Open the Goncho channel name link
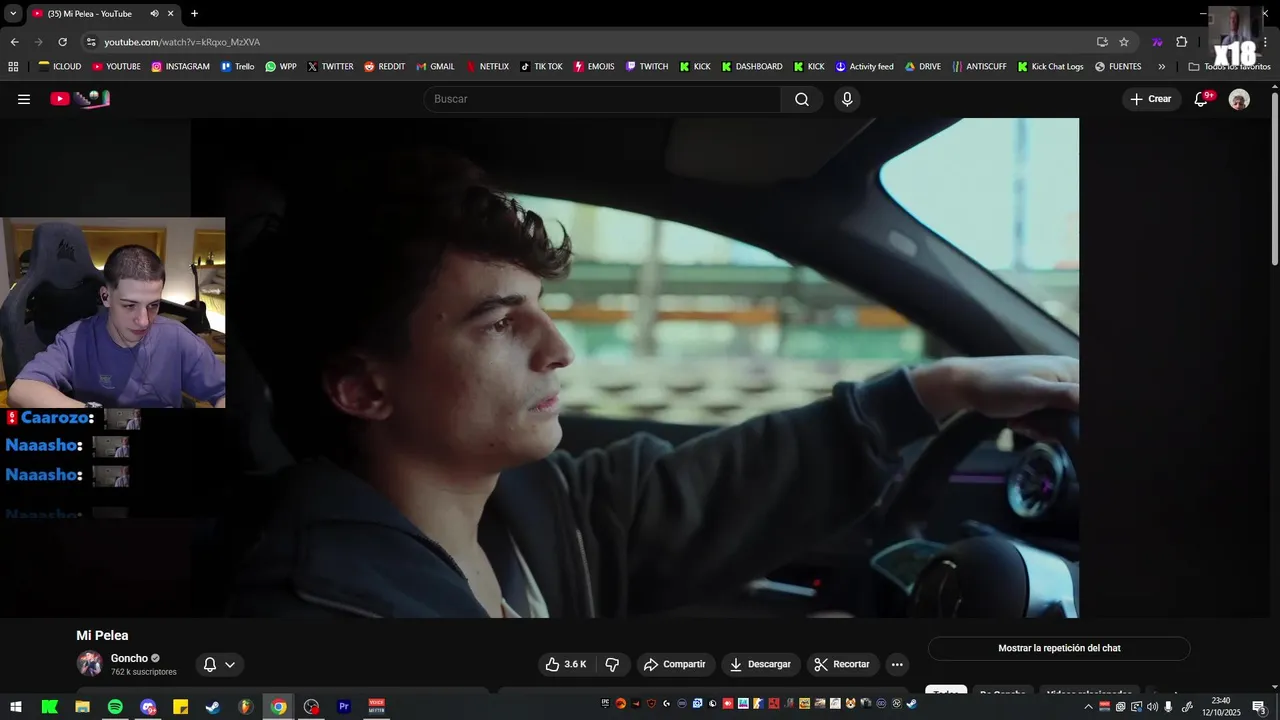 coord(129,658)
